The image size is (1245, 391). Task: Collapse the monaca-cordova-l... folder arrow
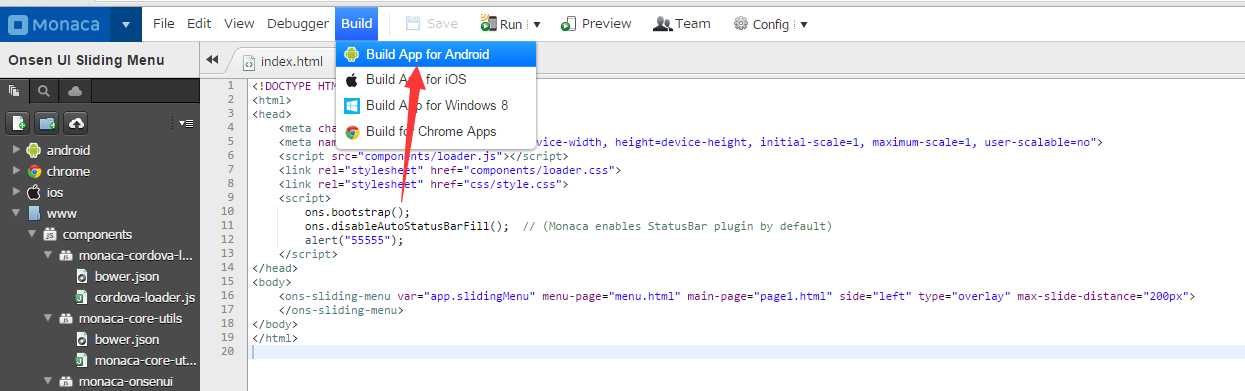(x=47, y=255)
